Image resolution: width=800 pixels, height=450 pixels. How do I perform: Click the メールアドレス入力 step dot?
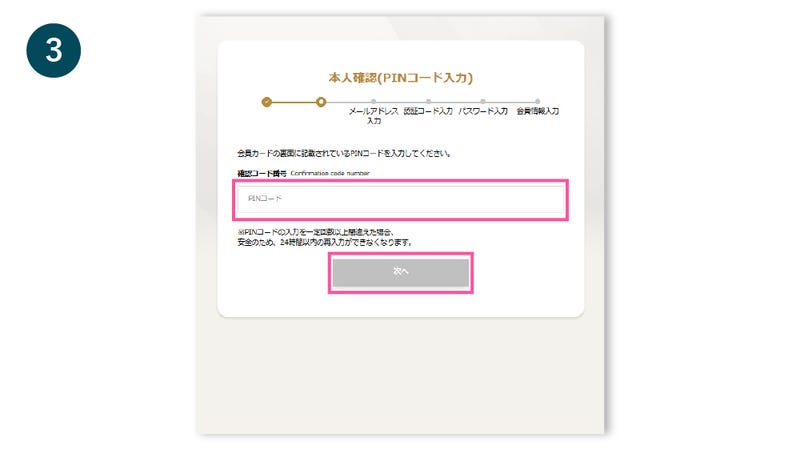pos(373,102)
